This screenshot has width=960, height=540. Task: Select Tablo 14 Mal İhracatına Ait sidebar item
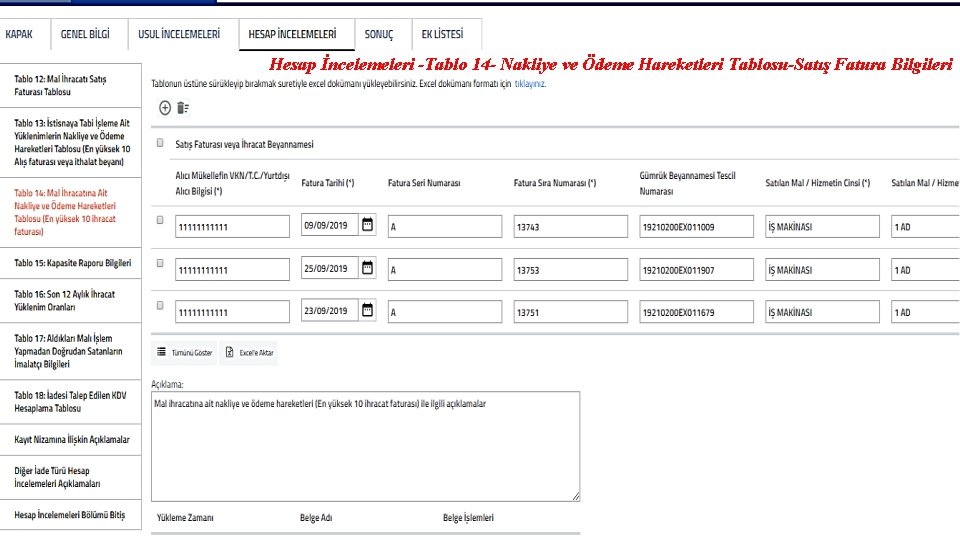70,212
